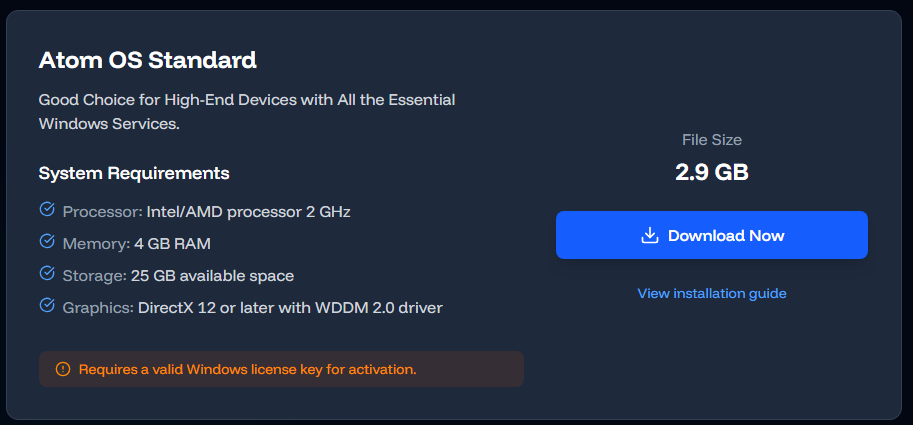Viewport: 913px width, 425px height.
Task: Click the Download Now button
Action: 712,235
